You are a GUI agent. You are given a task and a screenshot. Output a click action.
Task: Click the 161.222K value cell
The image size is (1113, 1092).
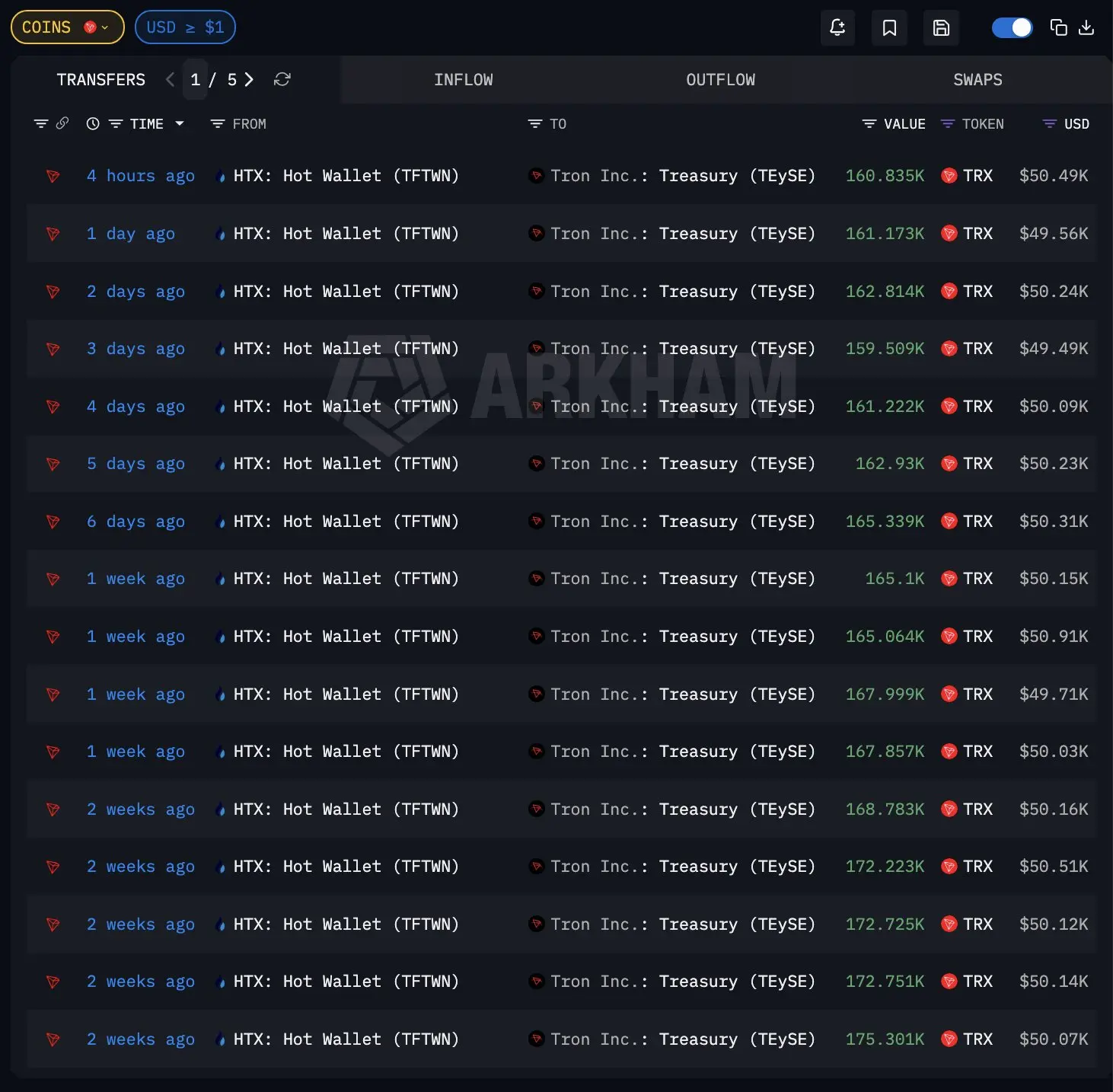[x=885, y=407]
